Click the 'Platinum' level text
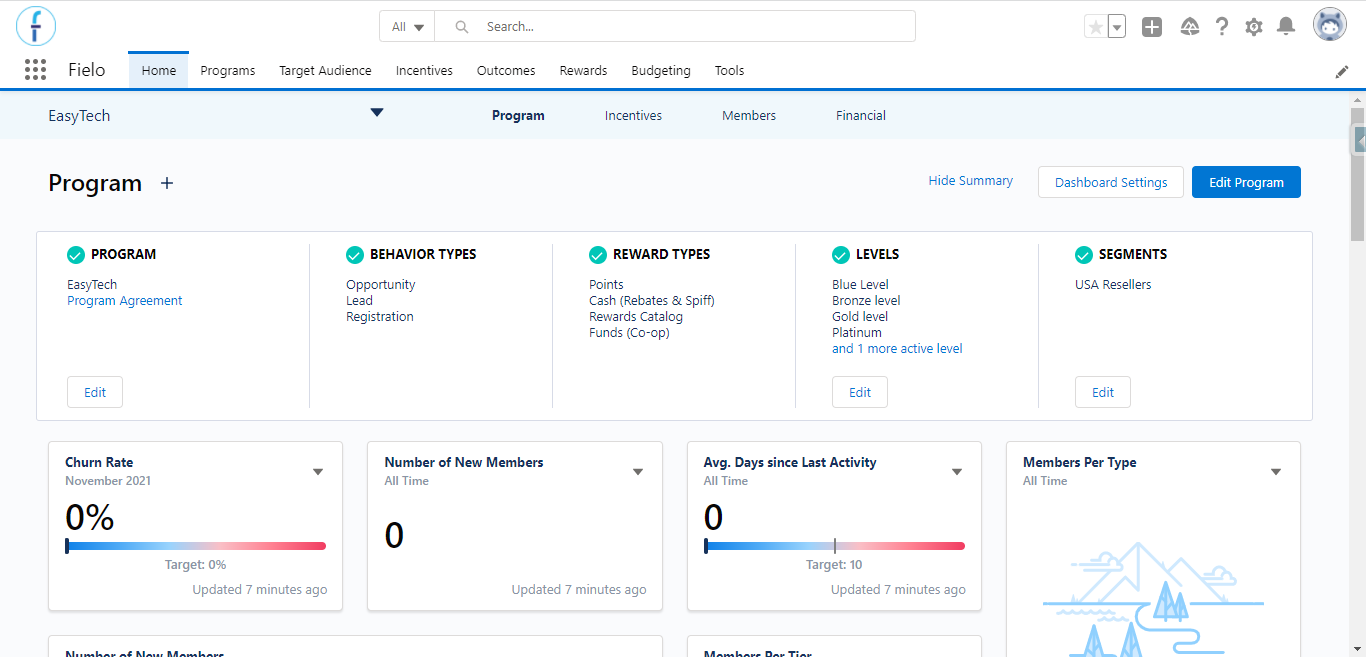Viewport: 1366px width, 657px height. [857, 333]
